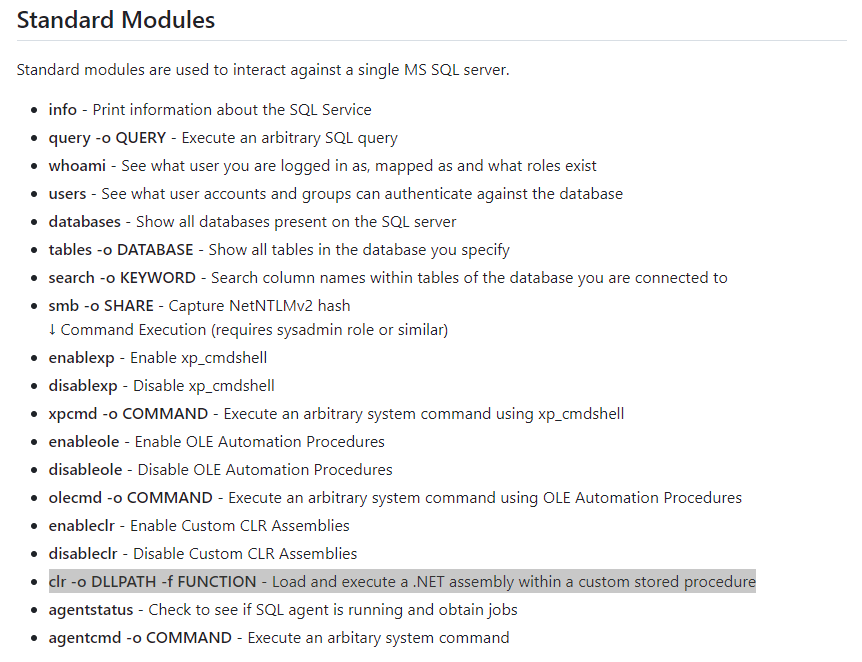Click the olecmd -o COMMAND entry
This screenshot has width=862, height=662.
pyautogui.click(x=130, y=498)
